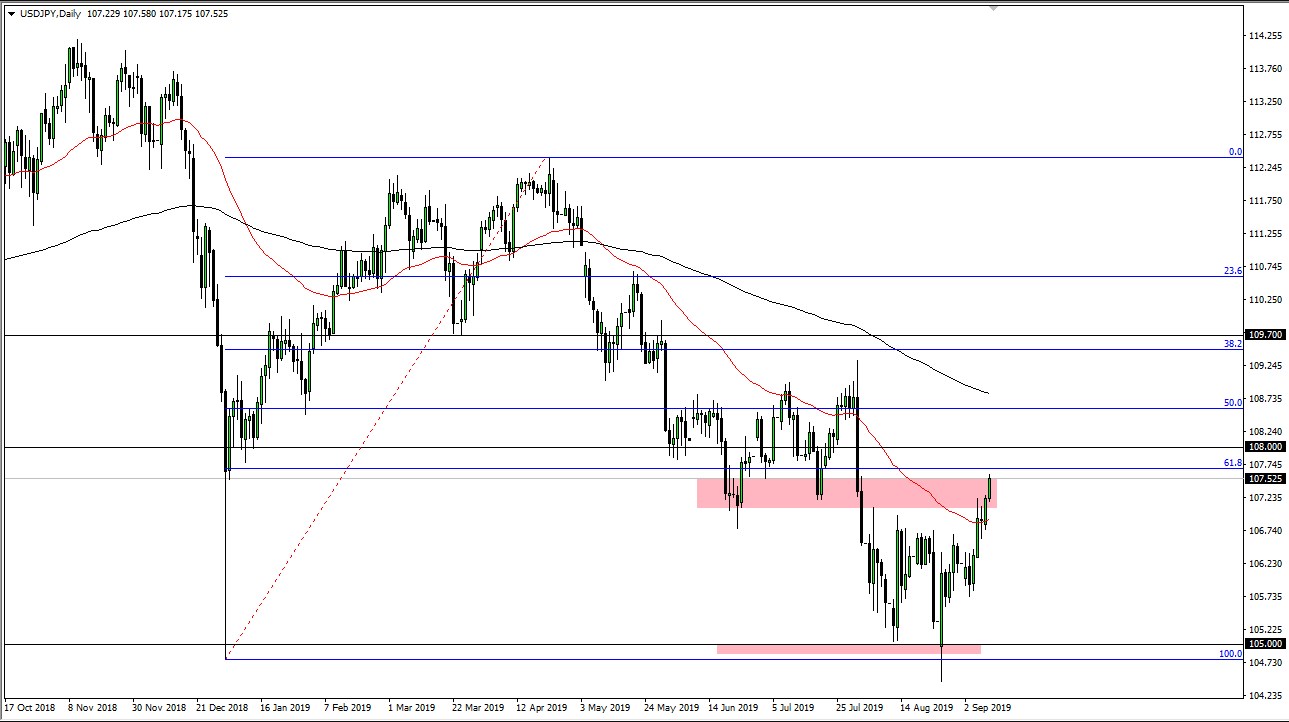The image size is (1289, 722).
Task: Click the 2 Sep 2019 date label
Action: point(986,704)
